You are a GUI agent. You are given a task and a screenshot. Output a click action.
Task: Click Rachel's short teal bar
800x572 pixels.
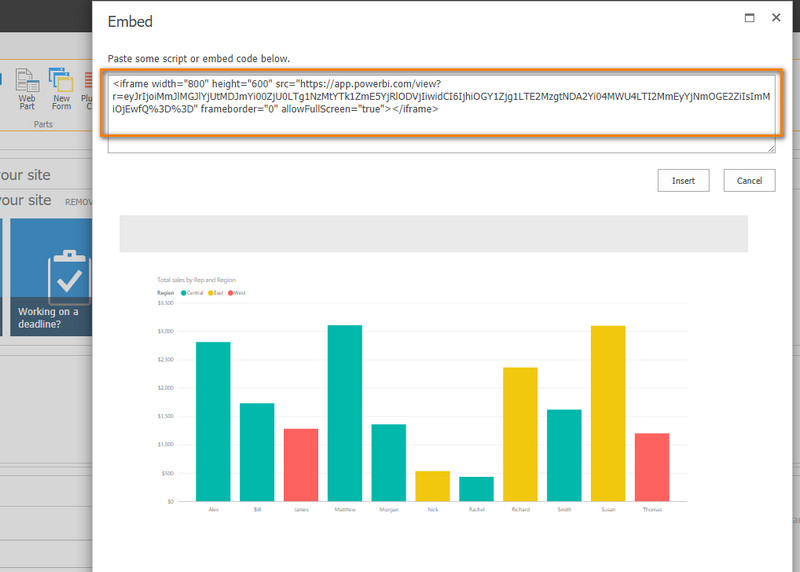pos(477,489)
